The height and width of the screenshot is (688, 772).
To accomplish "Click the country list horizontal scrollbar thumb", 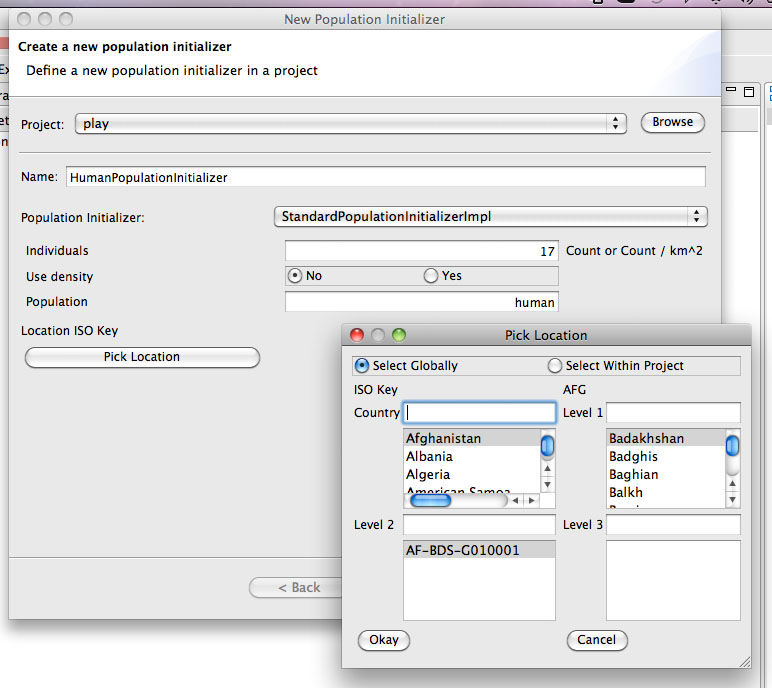I will coord(430,500).
